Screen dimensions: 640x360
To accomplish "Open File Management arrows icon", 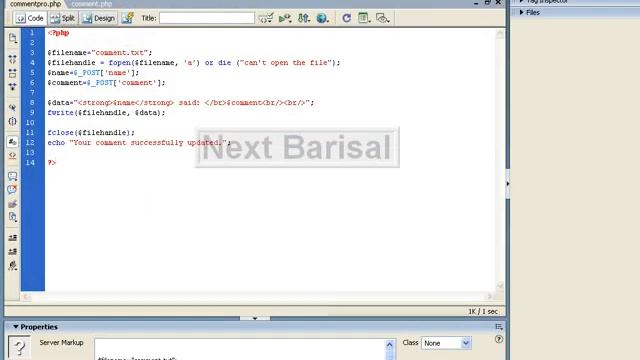I will pos(304,18).
